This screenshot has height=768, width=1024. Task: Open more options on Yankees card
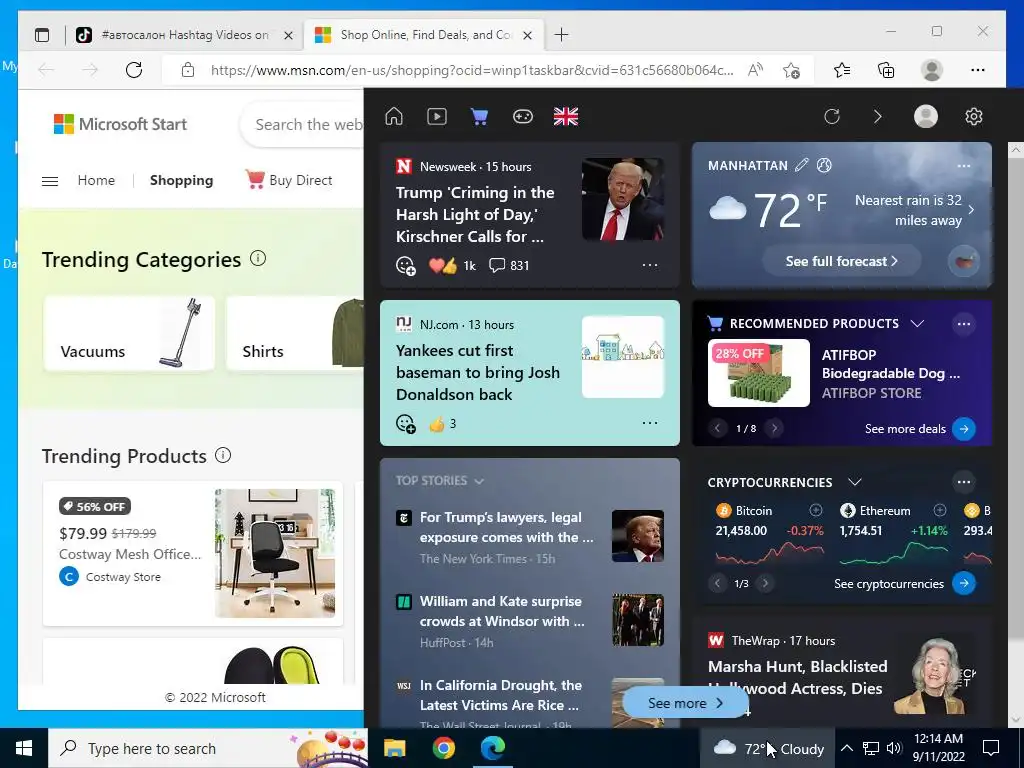click(650, 423)
